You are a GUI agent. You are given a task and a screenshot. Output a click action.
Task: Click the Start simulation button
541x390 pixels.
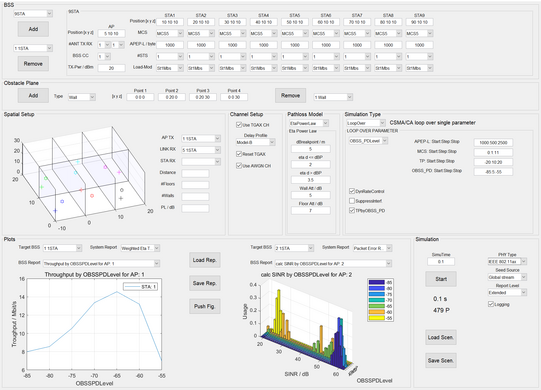441,279
